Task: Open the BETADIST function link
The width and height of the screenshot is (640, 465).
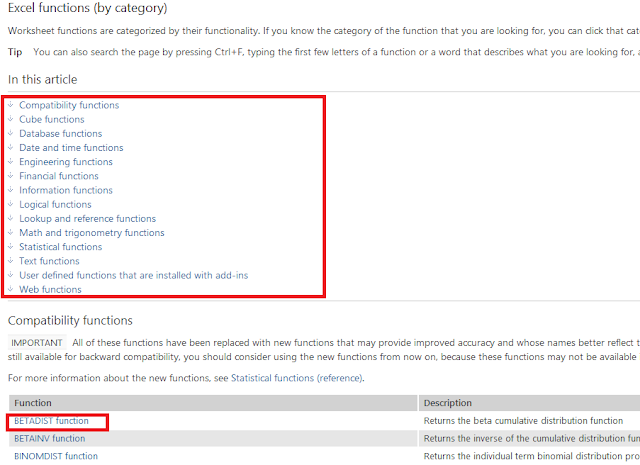Action: coord(51,421)
